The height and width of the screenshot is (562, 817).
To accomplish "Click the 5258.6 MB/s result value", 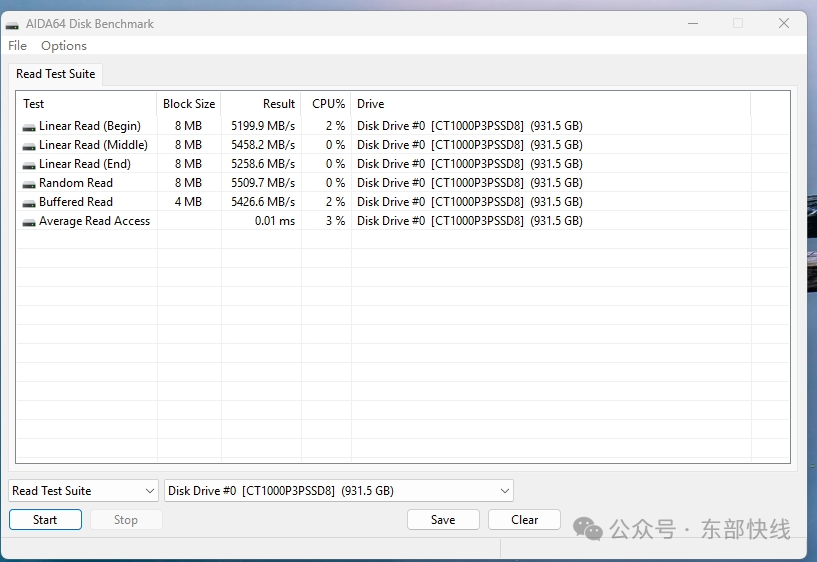I will pos(263,164).
